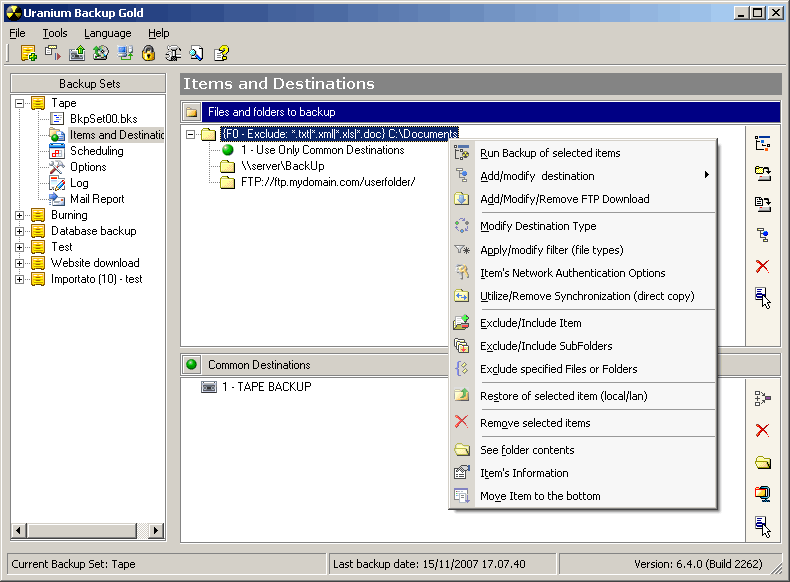Image resolution: width=790 pixels, height=582 pixels.
Task: Select Log under Tape
Action: click(x=79, y=183)
